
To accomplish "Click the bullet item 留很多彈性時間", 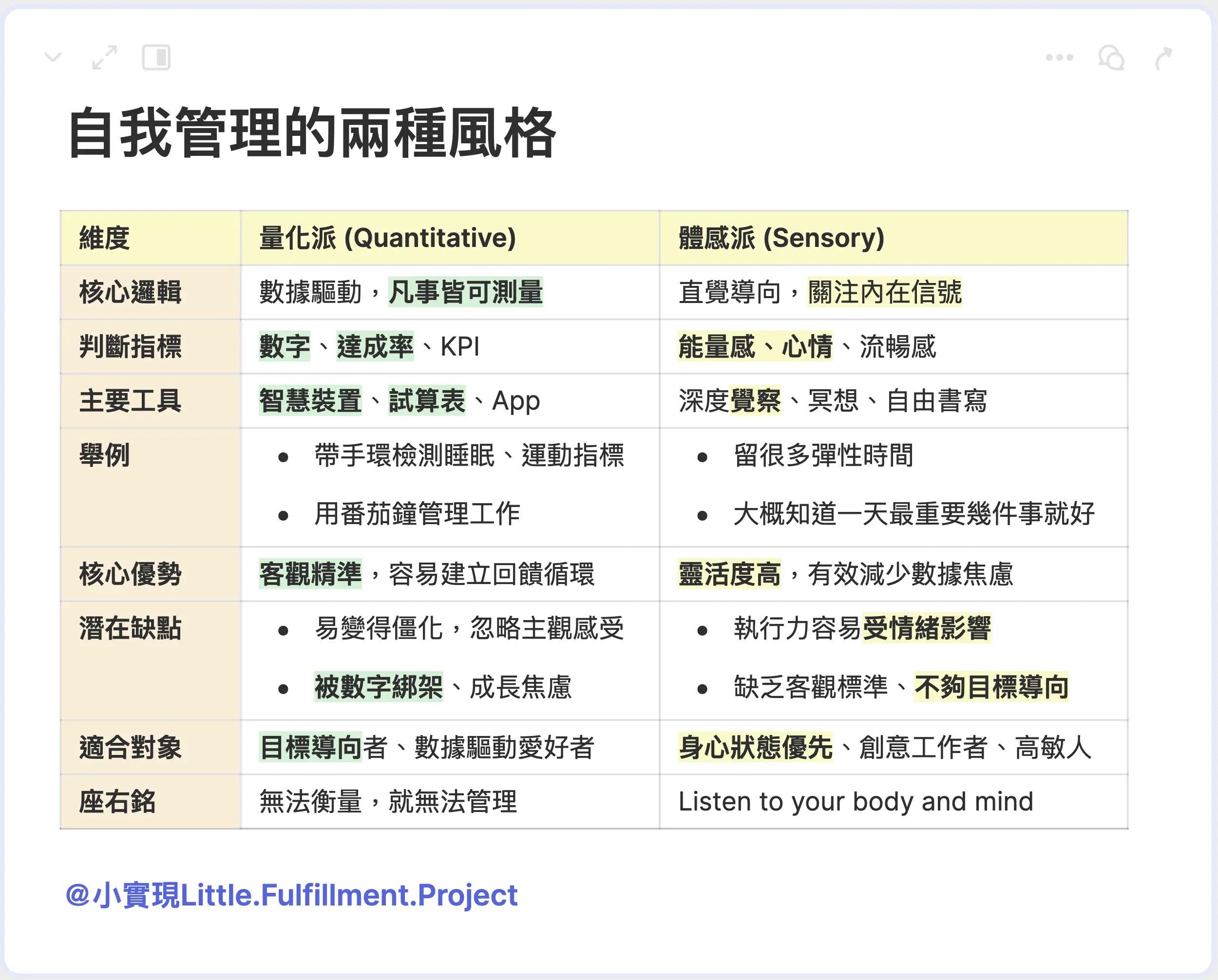I will pos(823,455).
